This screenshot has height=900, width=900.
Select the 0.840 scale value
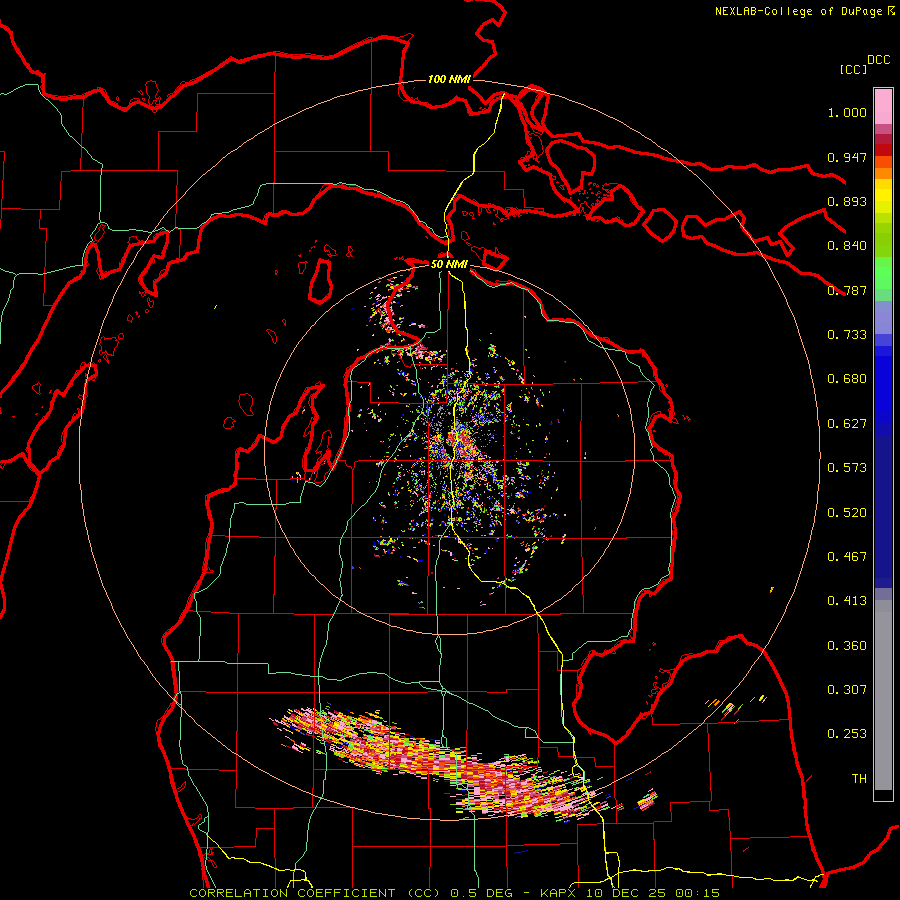[847, 246]
